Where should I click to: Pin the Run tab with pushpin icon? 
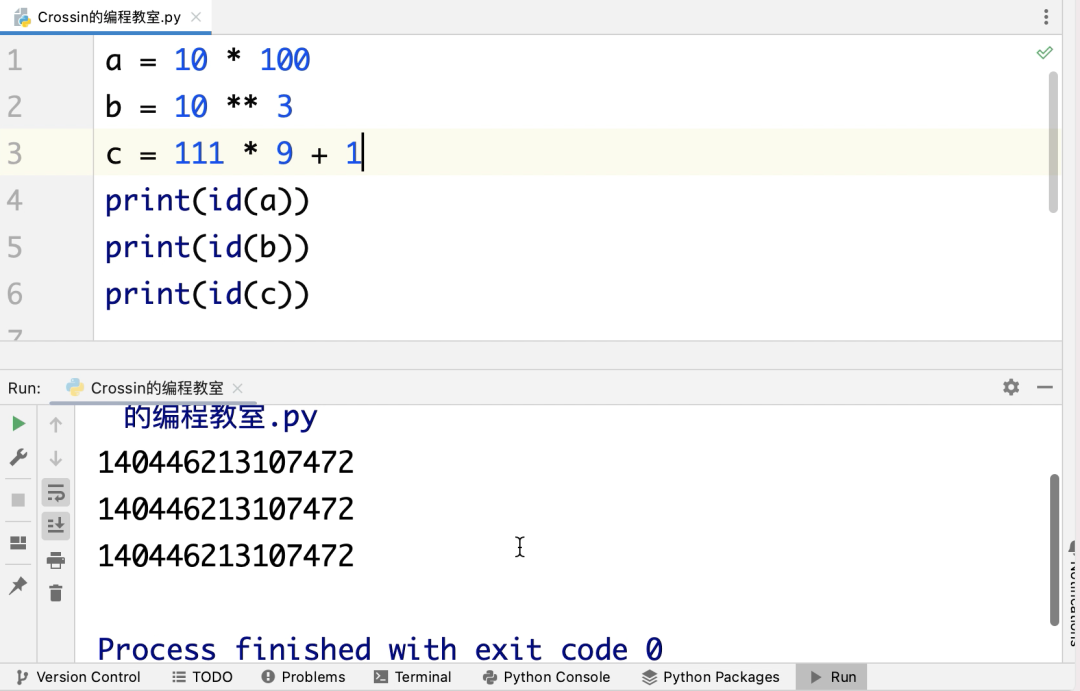tap(19, 585)
